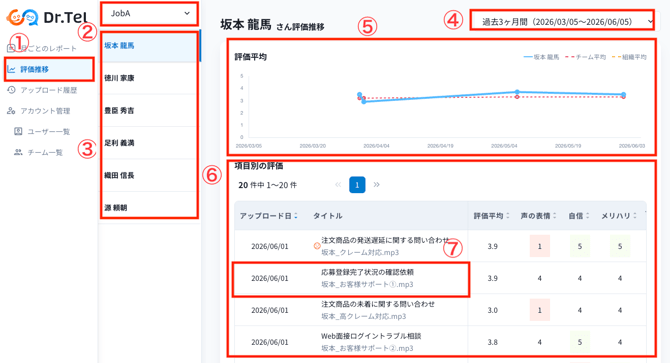Select member 豊臣 秀吉 in the list

(149, 111)
